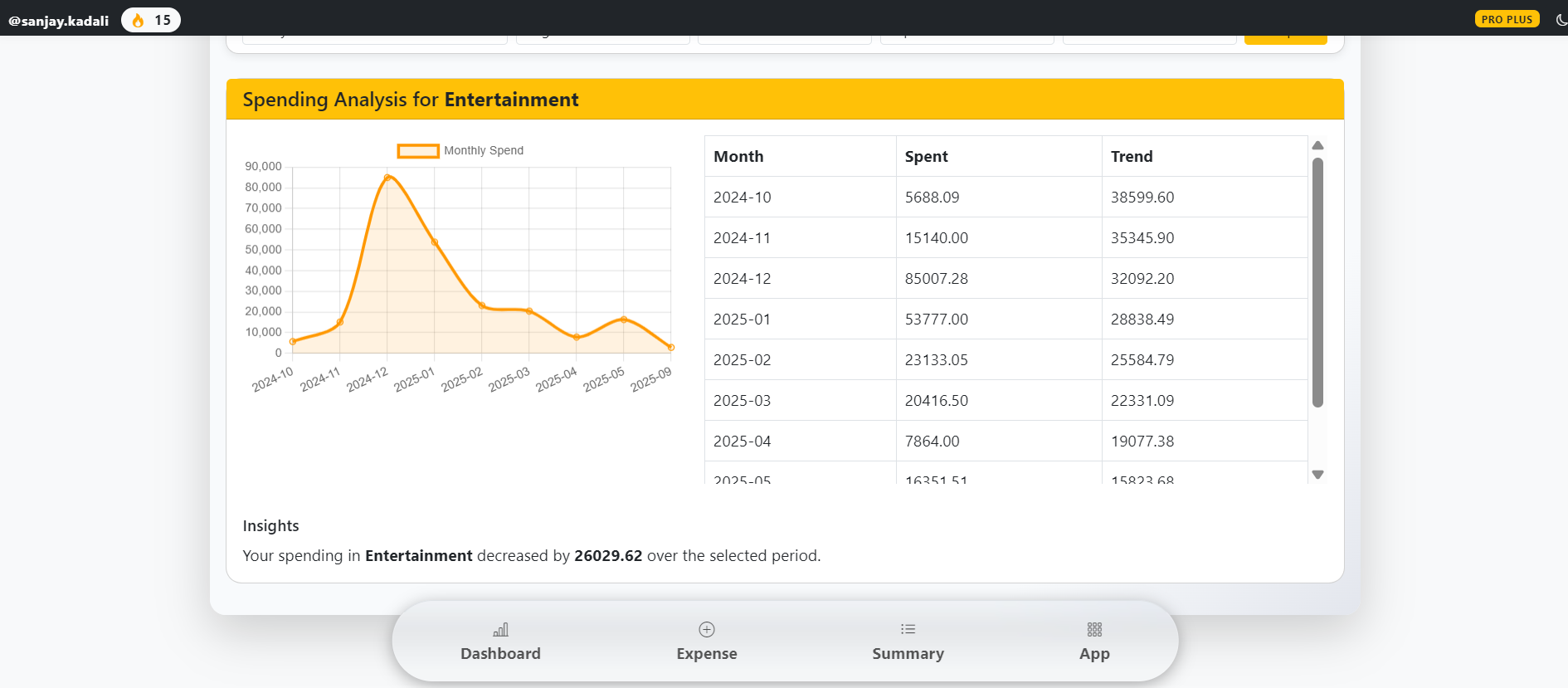Click the 2024-12 peak chart point
This screenshot has width=1568, height=688.
387,178
